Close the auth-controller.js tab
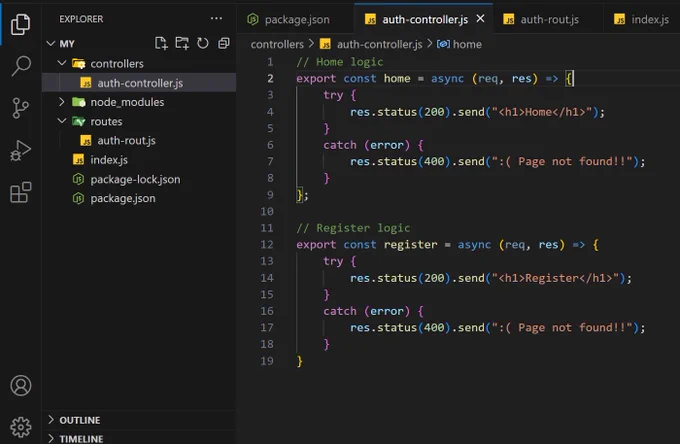The height and width of the screenshot is (444, 680). coord(480,19)
